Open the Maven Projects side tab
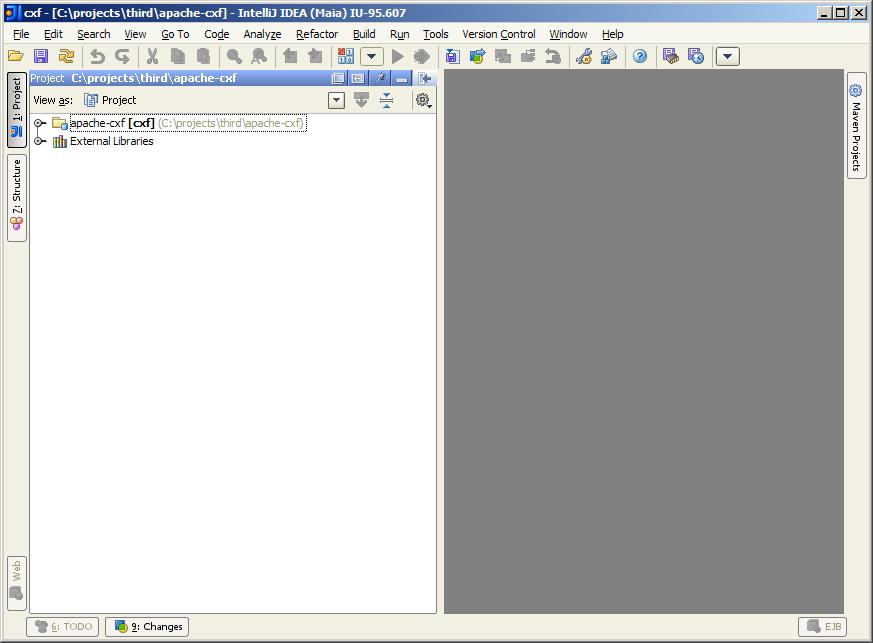Image resolution: width=873 pixels, height=643 pixels. (x=856, y=125)
